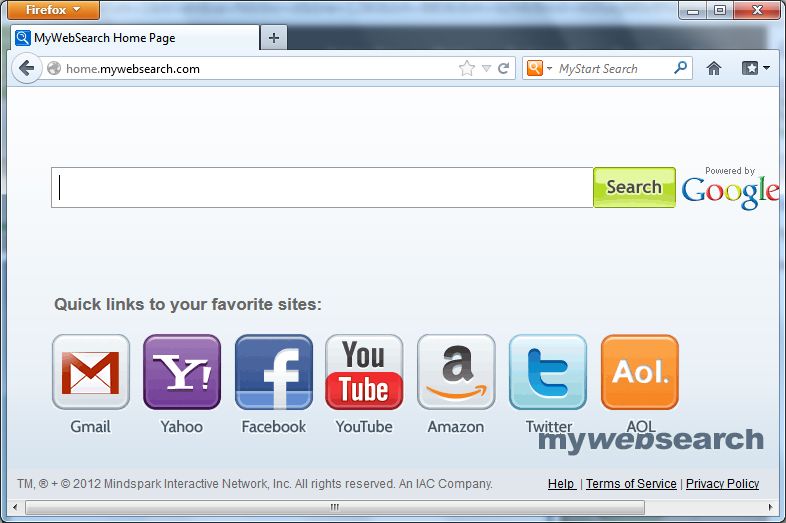Open the YouTube quick link icon
The height and width of the screenshot is (523, 786).
[x=364, y=372]
